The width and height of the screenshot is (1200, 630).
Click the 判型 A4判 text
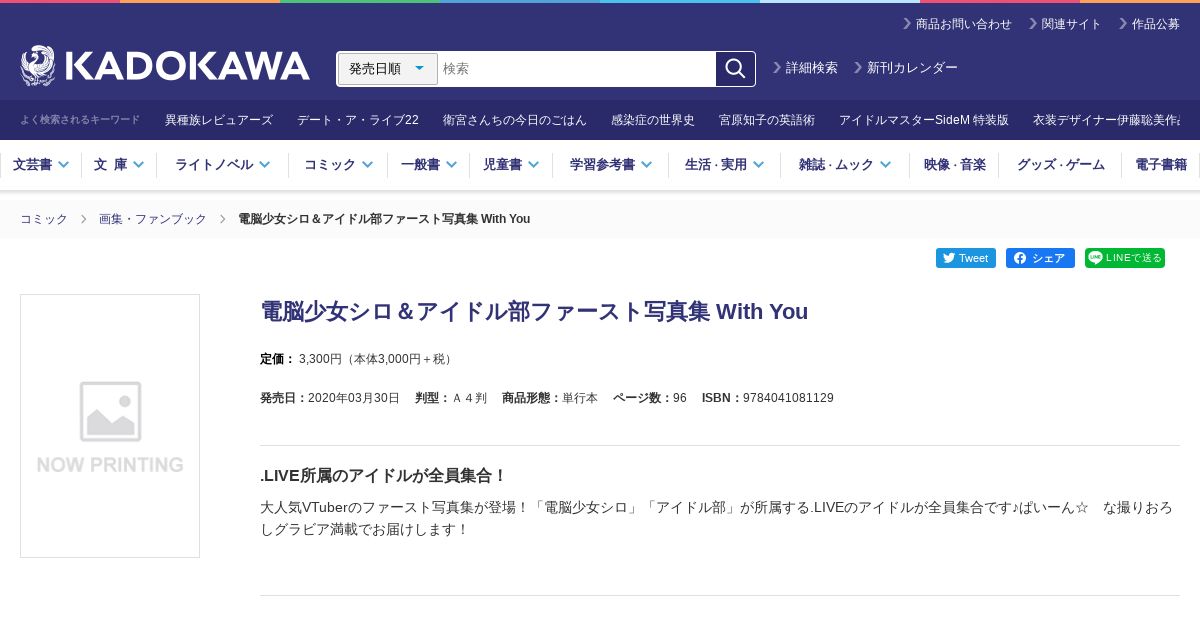click(x=451, y=398)
